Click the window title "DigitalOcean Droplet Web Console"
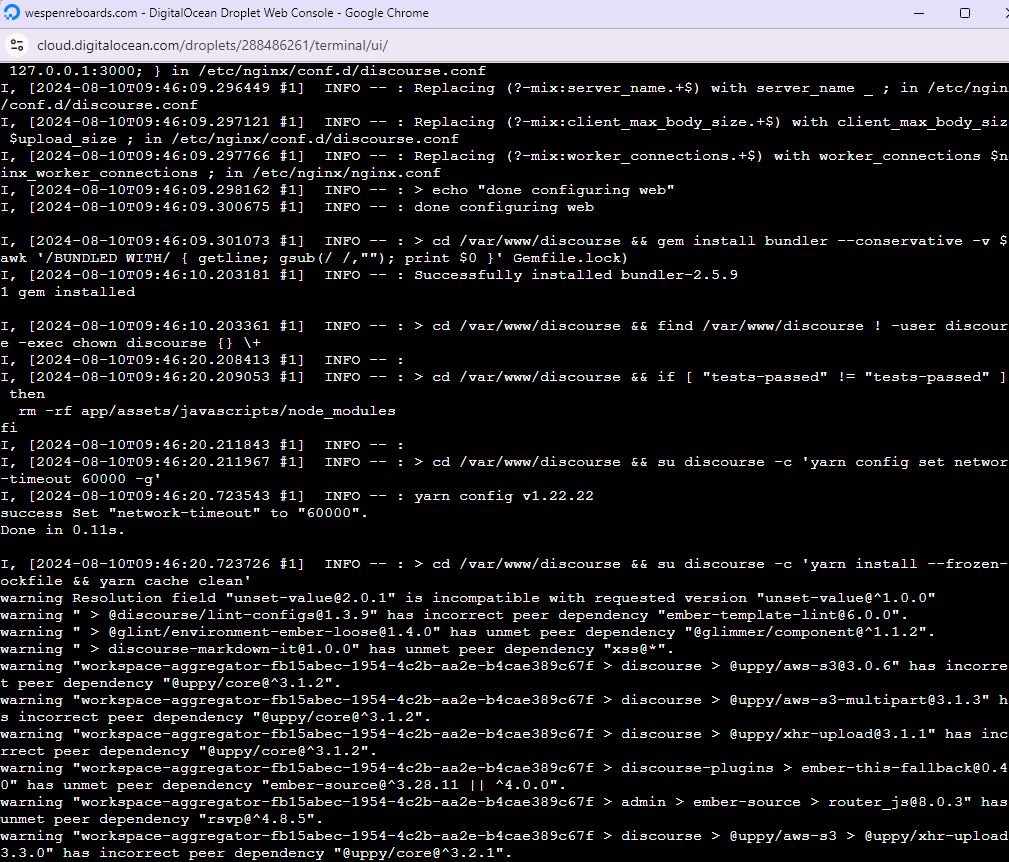 click(241, 13)
